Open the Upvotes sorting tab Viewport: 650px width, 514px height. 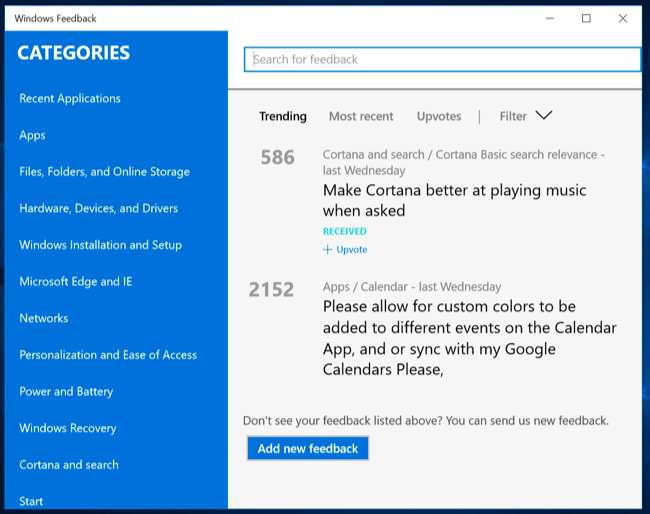(439, 117)
